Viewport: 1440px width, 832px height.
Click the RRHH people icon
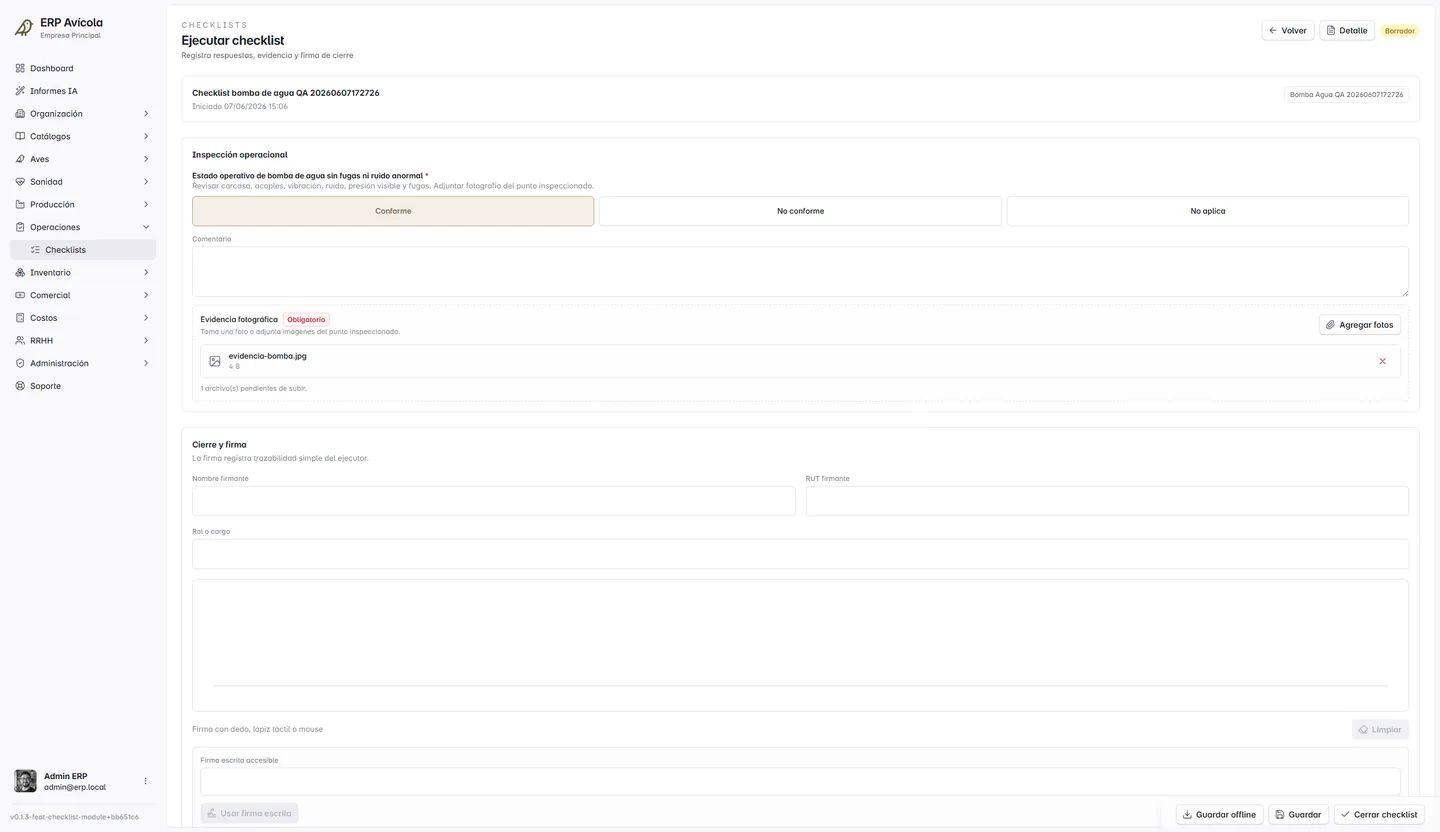click(x=20, y=340)
